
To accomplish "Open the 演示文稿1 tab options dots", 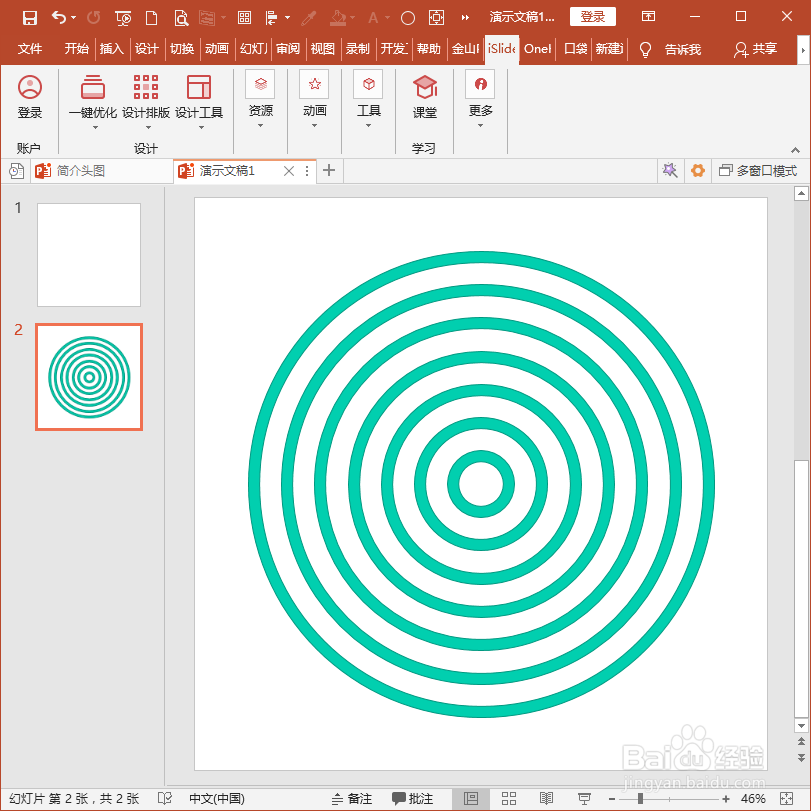I will (307, 171).
